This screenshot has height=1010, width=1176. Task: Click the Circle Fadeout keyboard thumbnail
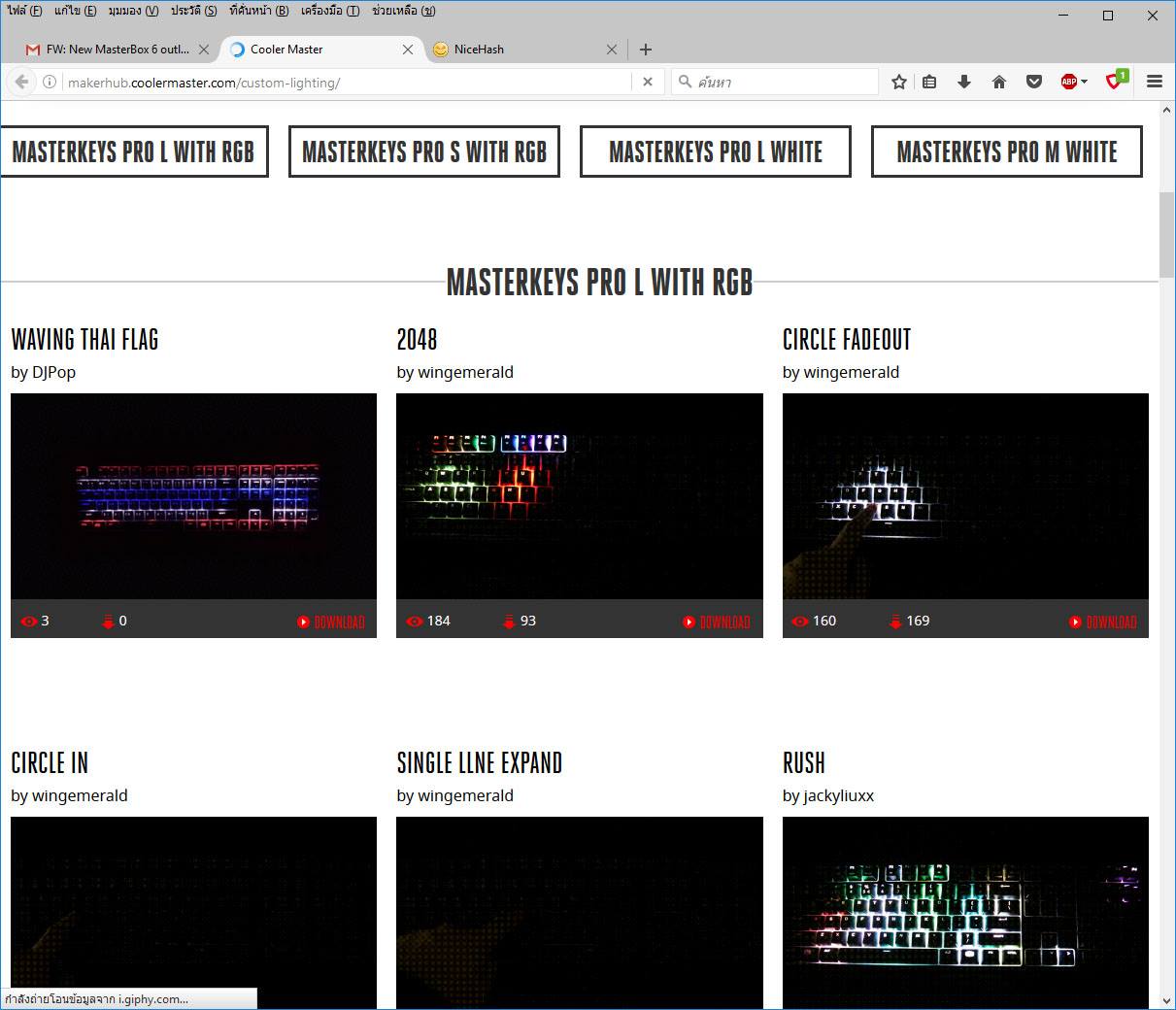pos(965,496)
